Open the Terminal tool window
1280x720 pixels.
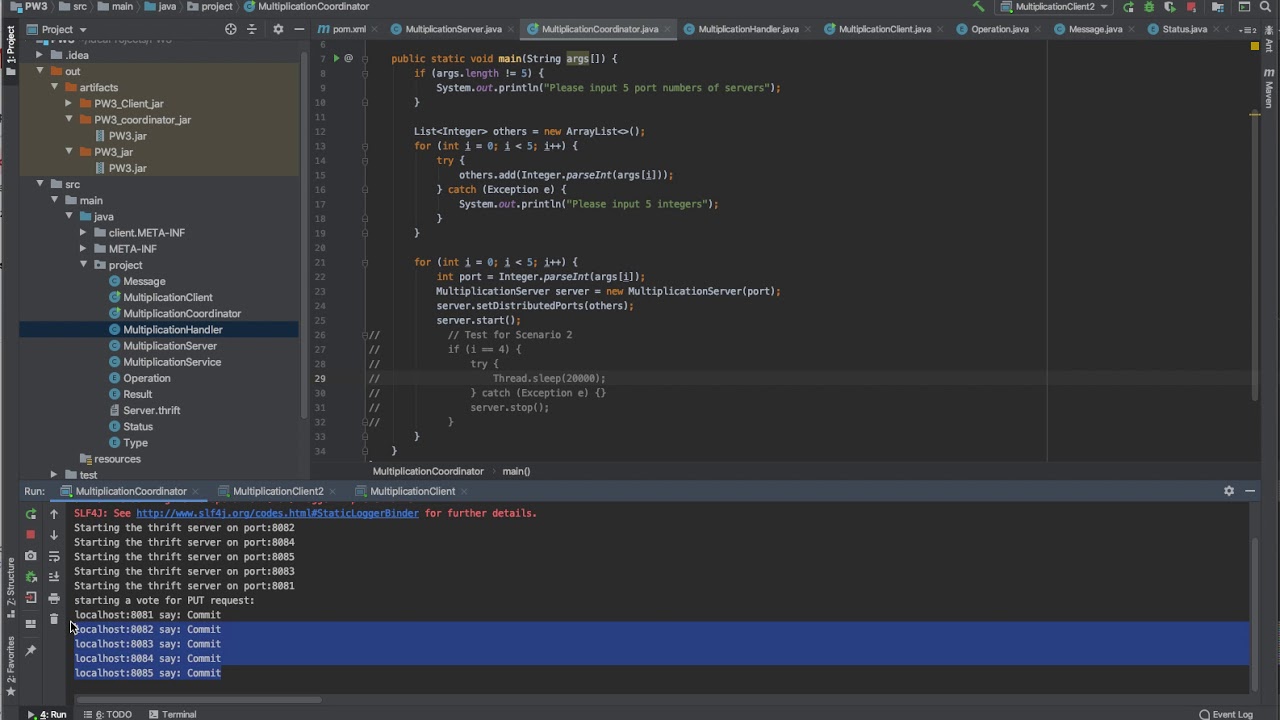click(172, 714)
